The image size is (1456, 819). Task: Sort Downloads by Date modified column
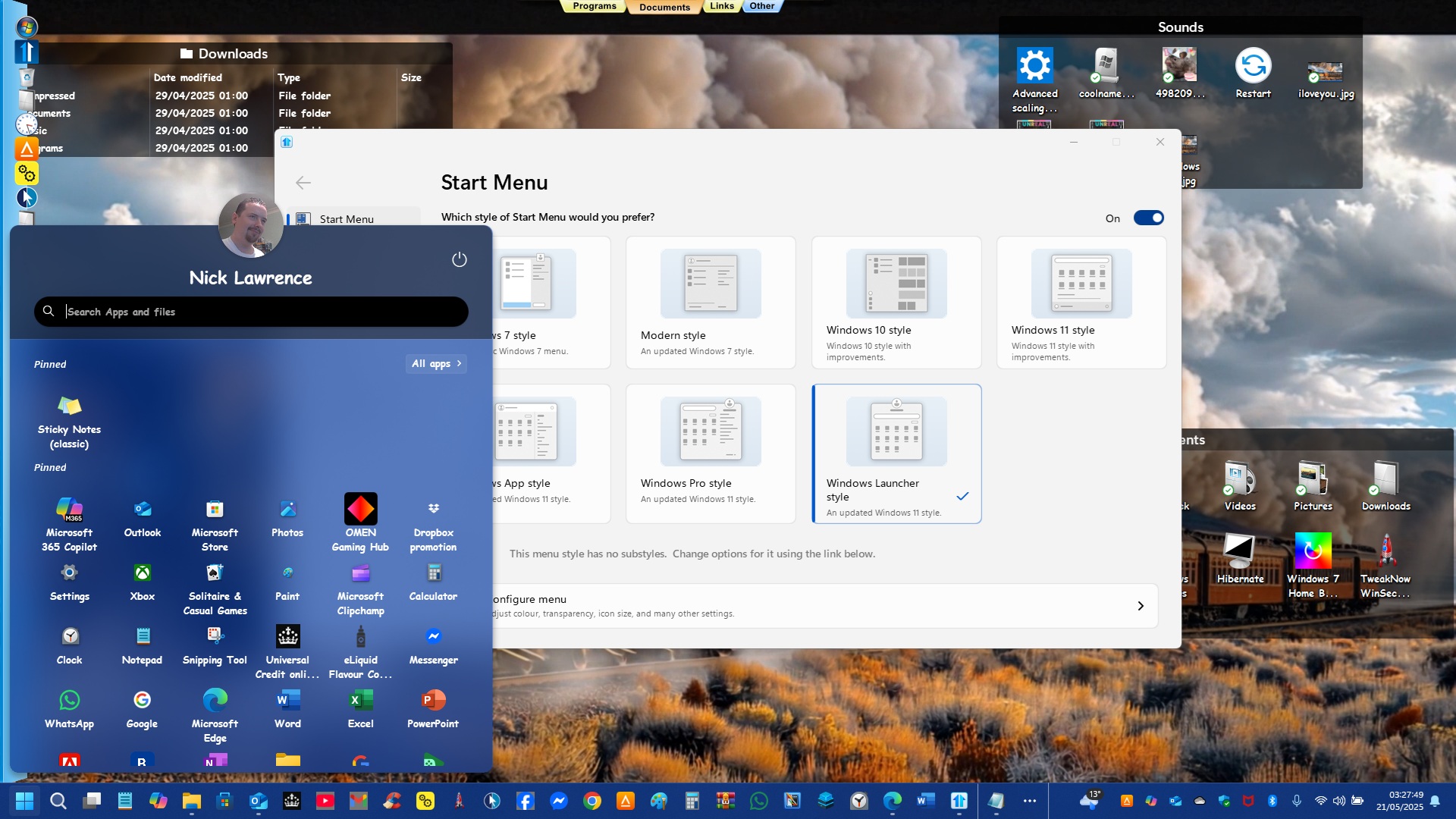click(187, 77)
